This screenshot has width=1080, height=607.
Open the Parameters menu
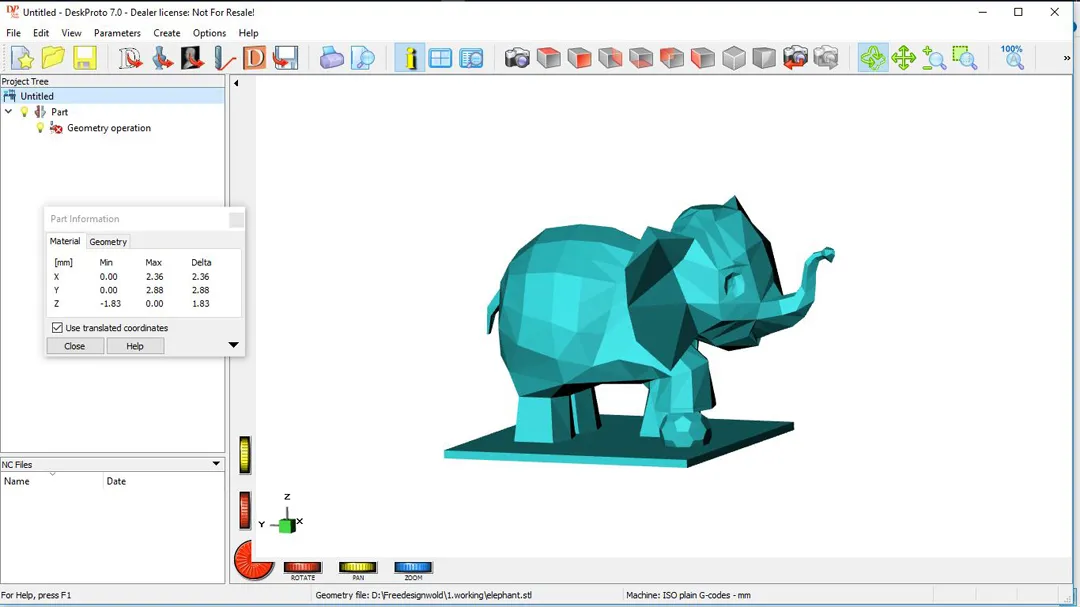point(117,33)
